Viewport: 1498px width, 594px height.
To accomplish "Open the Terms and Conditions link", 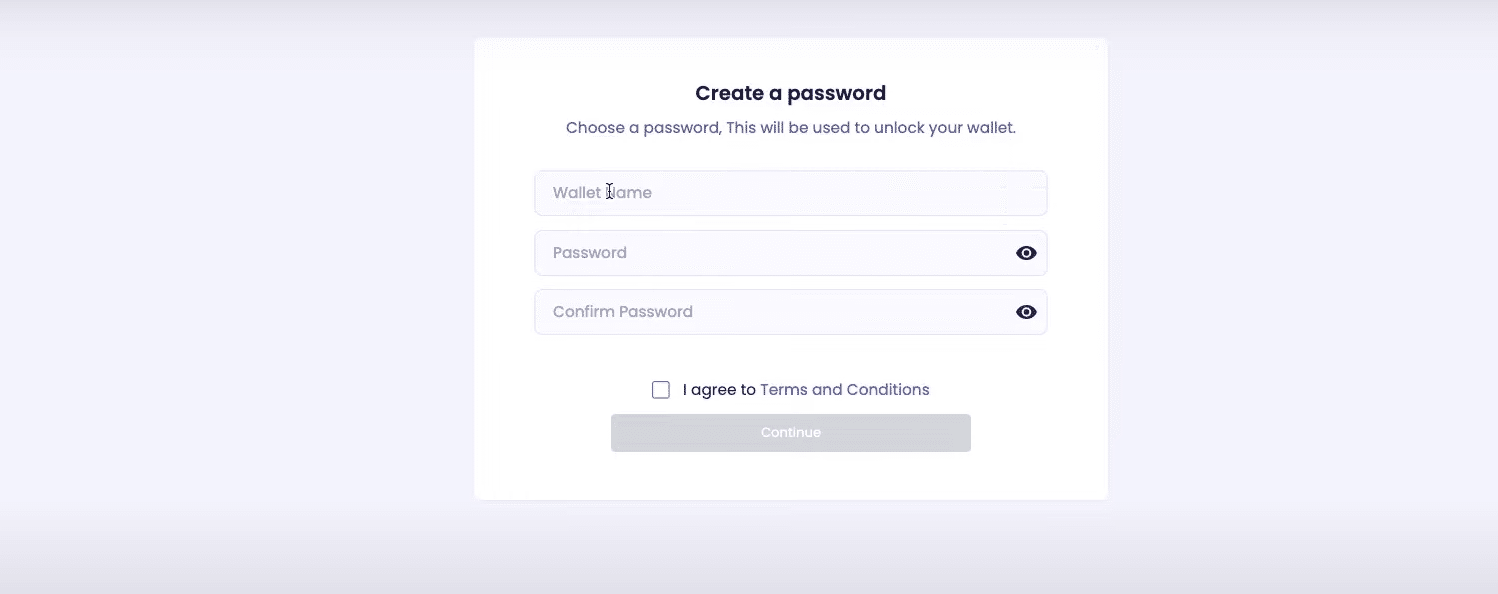I will tap(844, 390).
